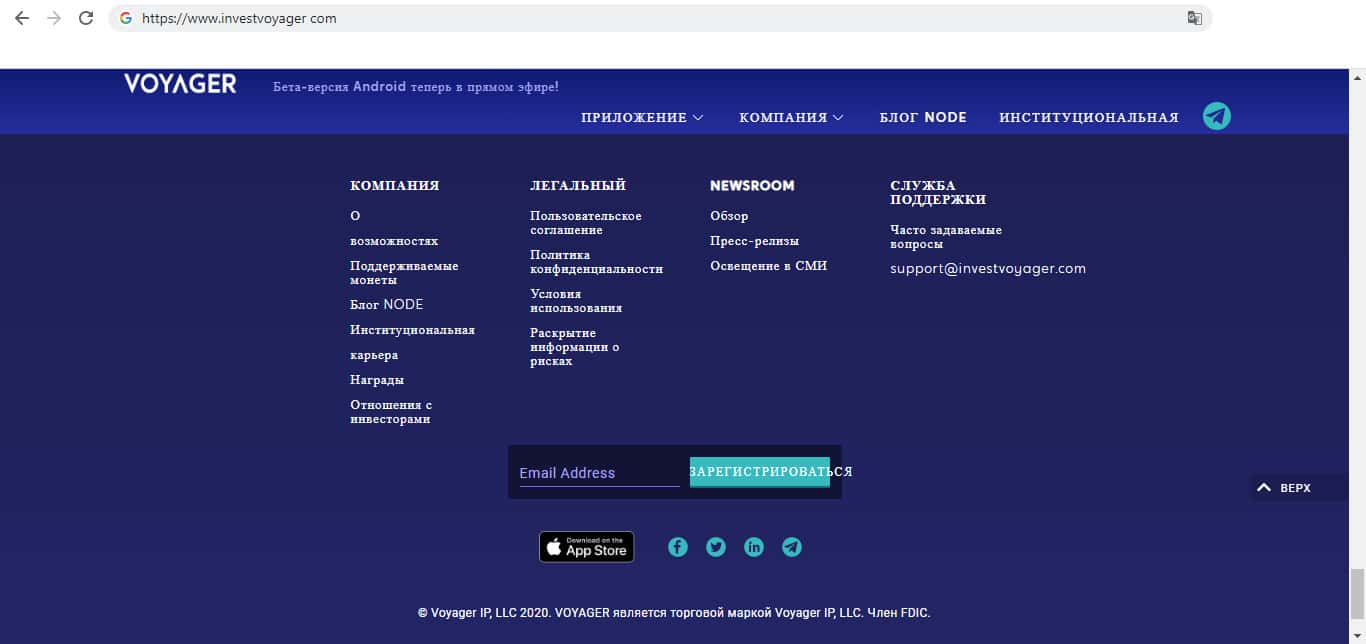Open the Пользовательское соглашение link

pos(586,223)
